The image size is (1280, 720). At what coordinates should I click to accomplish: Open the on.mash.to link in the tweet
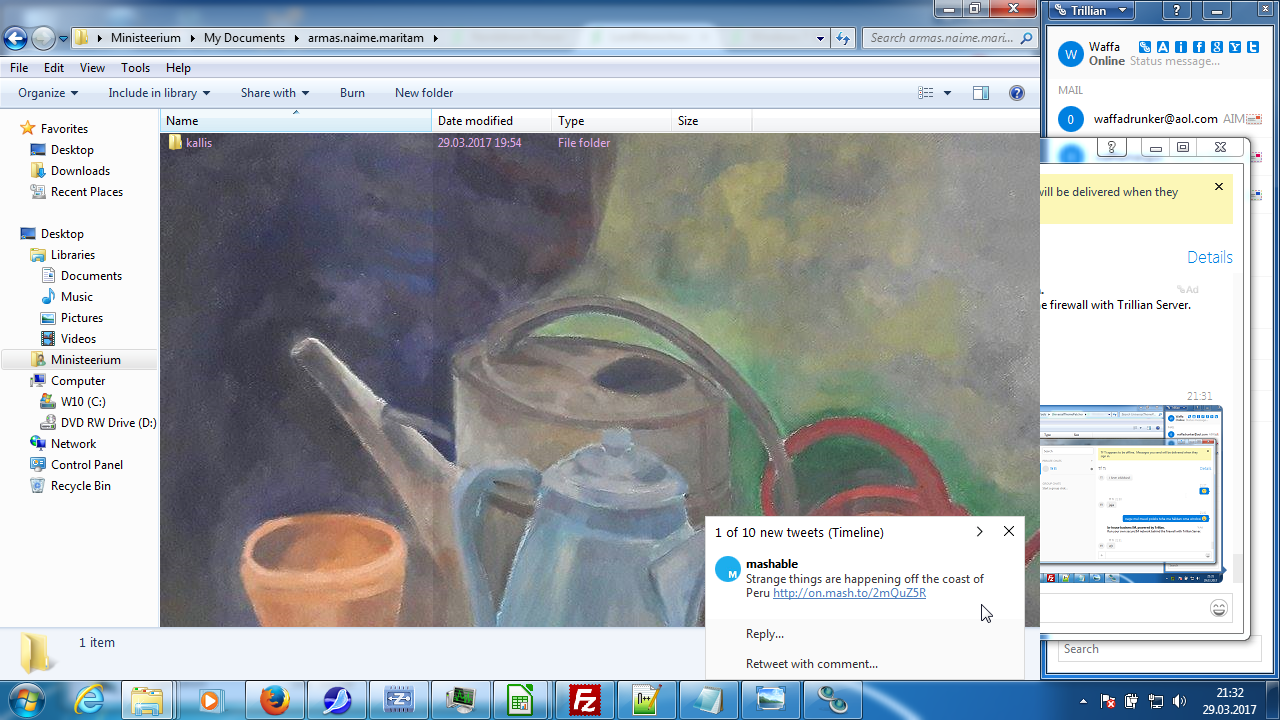849,593
